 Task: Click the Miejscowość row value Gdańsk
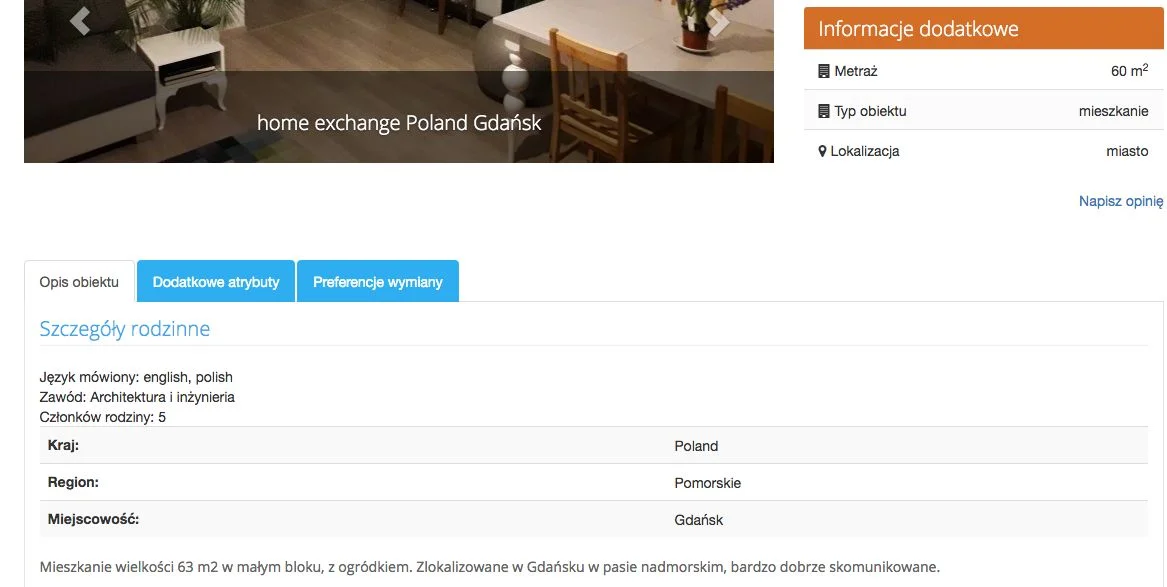point(699,520)
